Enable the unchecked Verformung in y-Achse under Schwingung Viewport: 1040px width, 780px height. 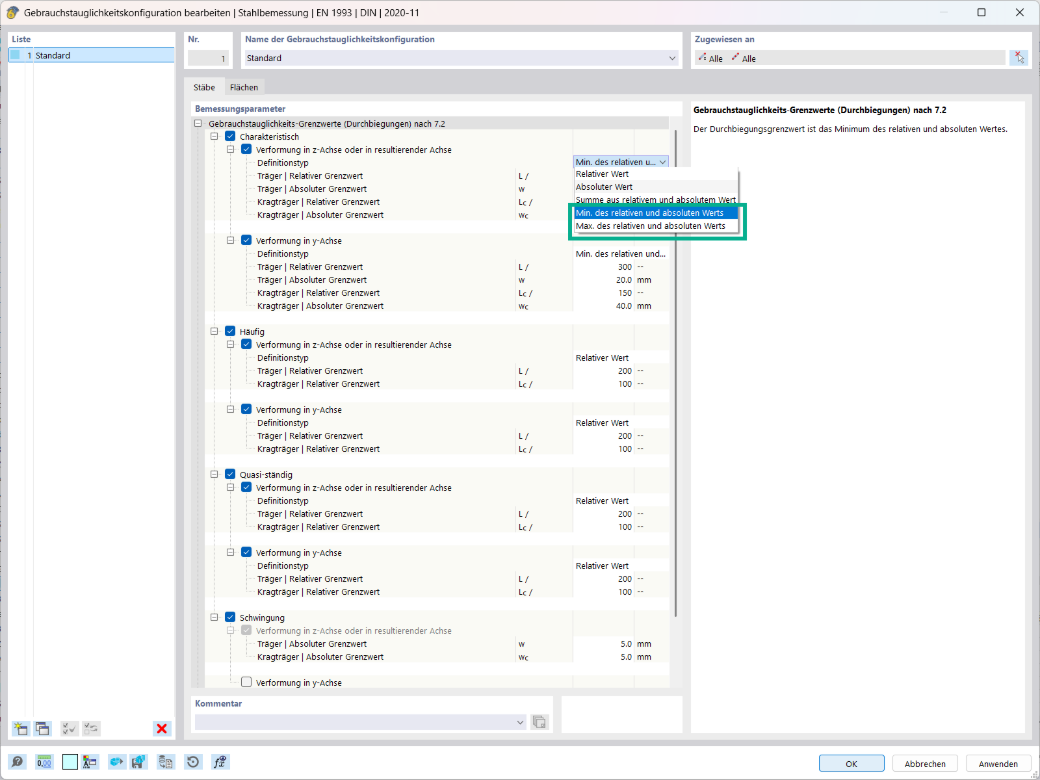coord(246,682)
